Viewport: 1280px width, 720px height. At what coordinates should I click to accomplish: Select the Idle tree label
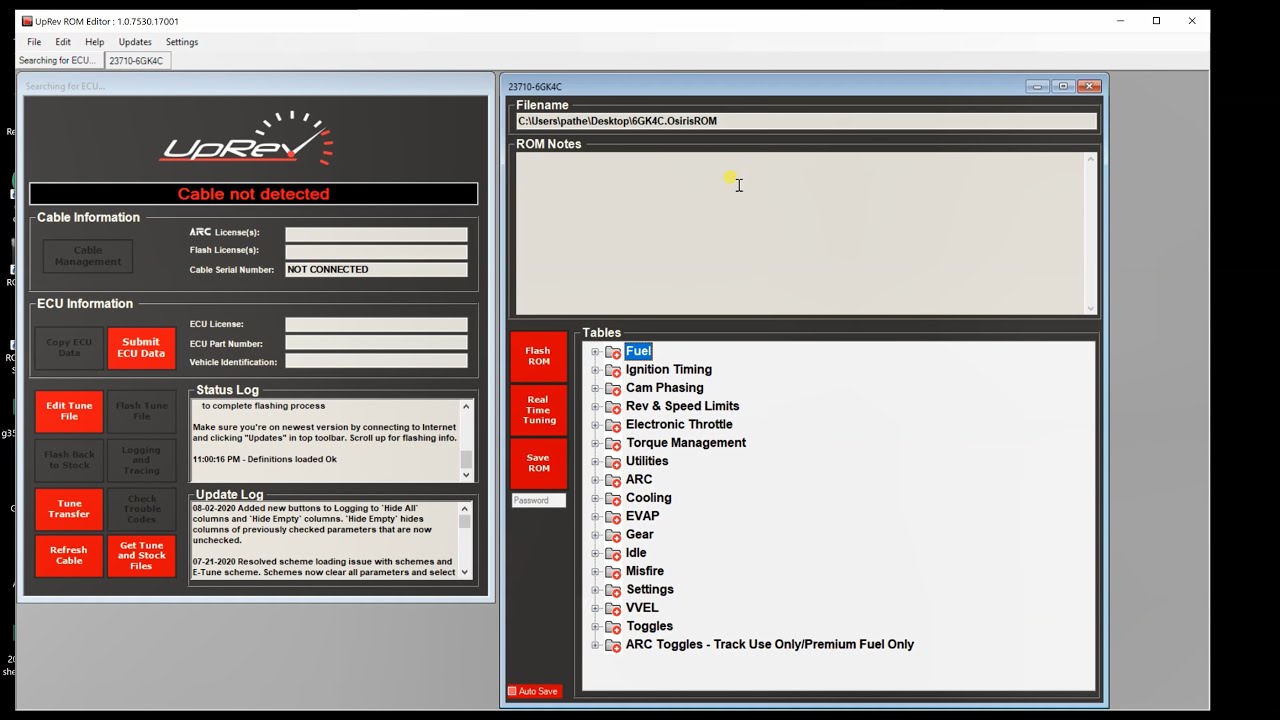637,553
